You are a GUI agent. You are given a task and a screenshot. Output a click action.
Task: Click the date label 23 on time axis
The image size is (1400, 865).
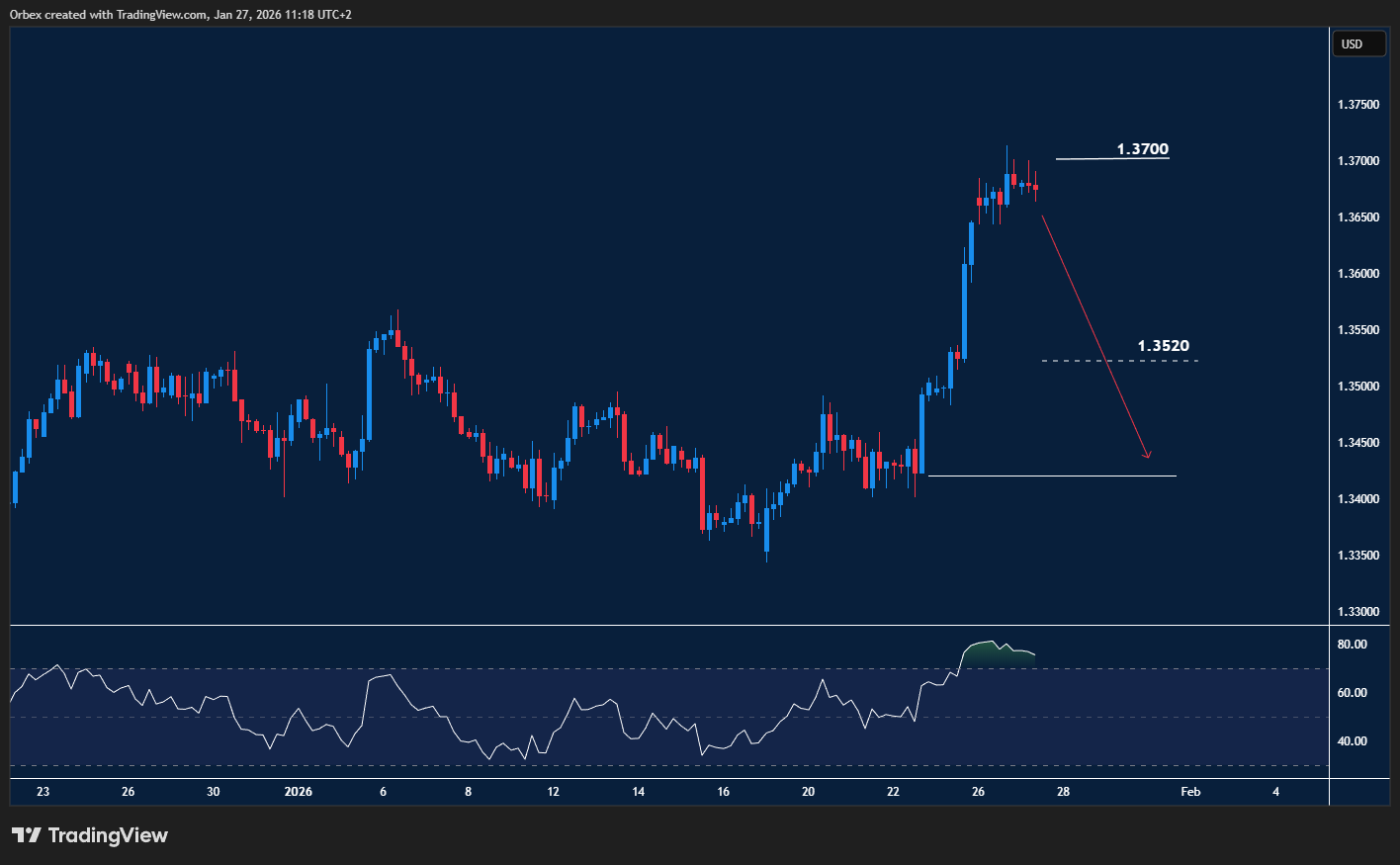point(43,792)
